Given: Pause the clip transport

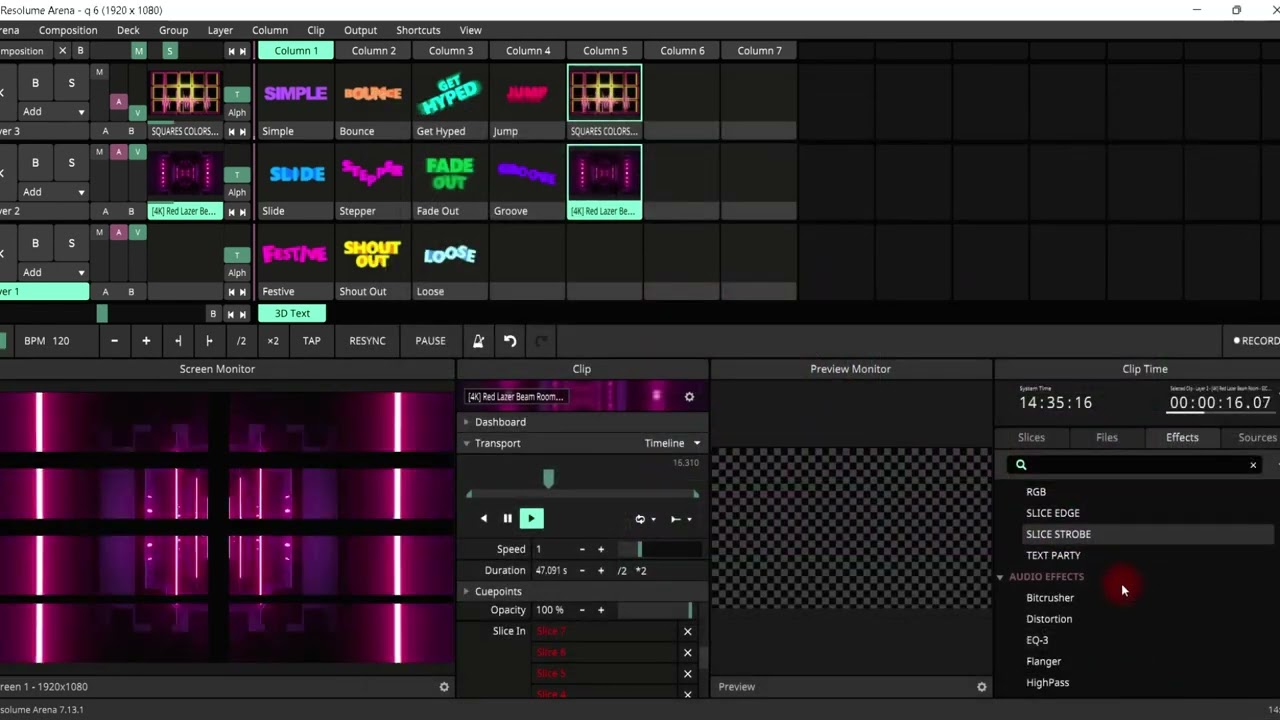Looking at the screenshot, I should click(x=507, y=519).
